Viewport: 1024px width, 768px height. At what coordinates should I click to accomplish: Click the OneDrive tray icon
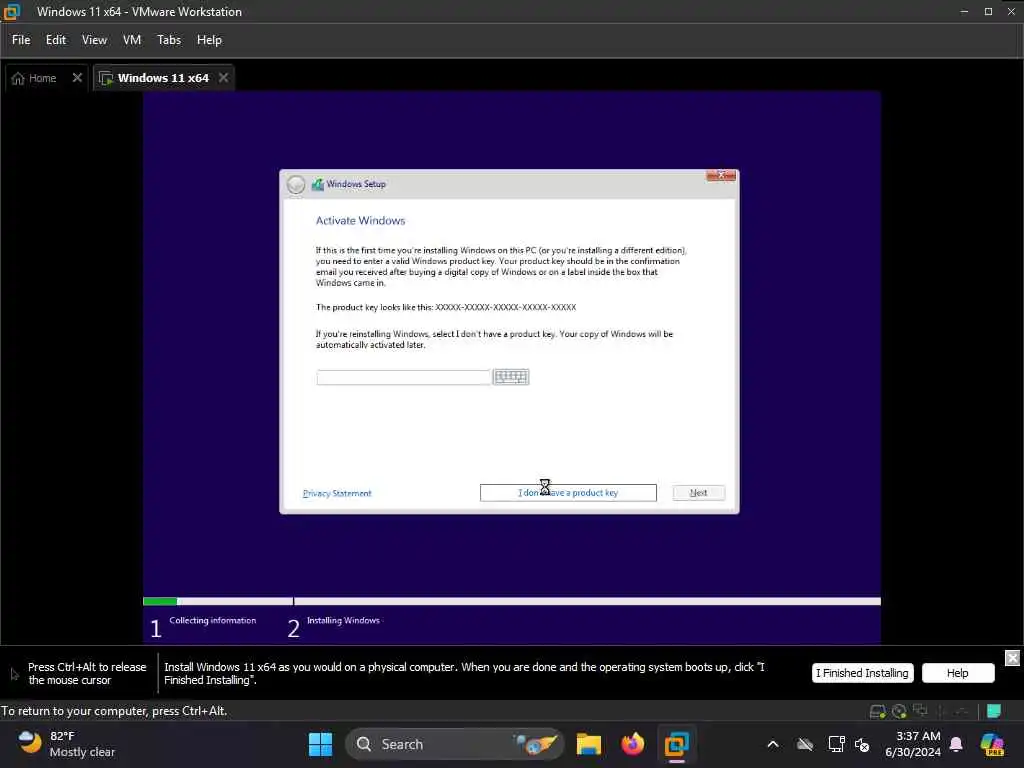tap(805, 744)
